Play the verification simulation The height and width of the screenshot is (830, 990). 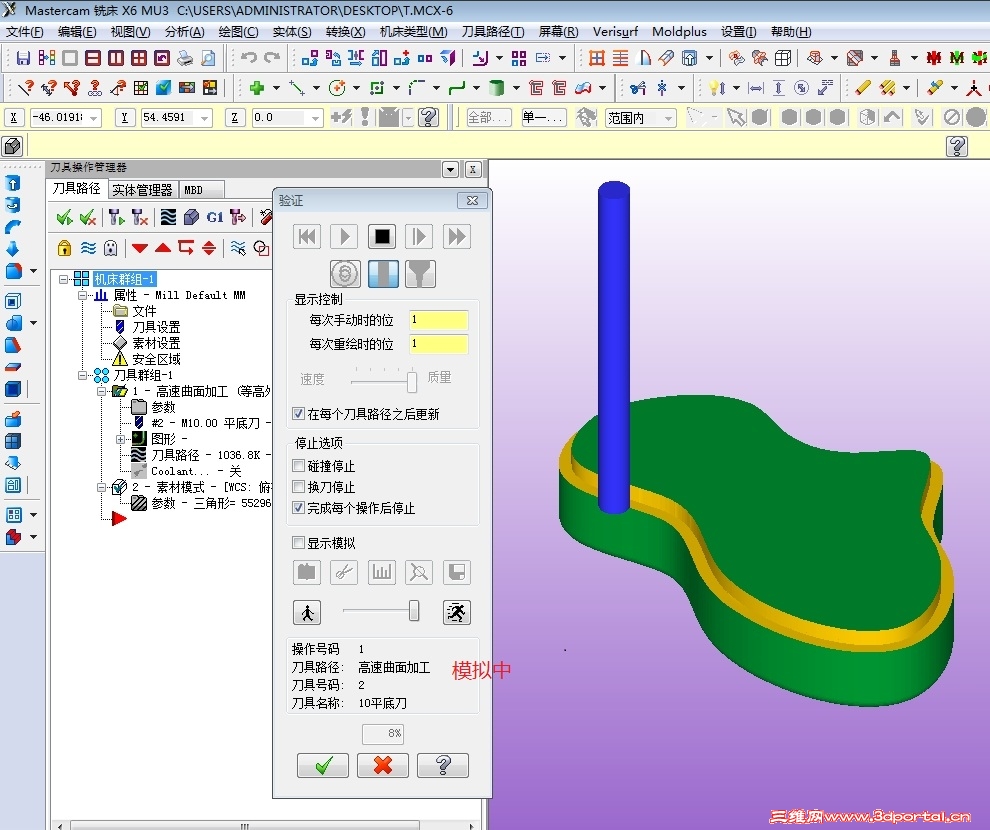click(x=344, y=237)
